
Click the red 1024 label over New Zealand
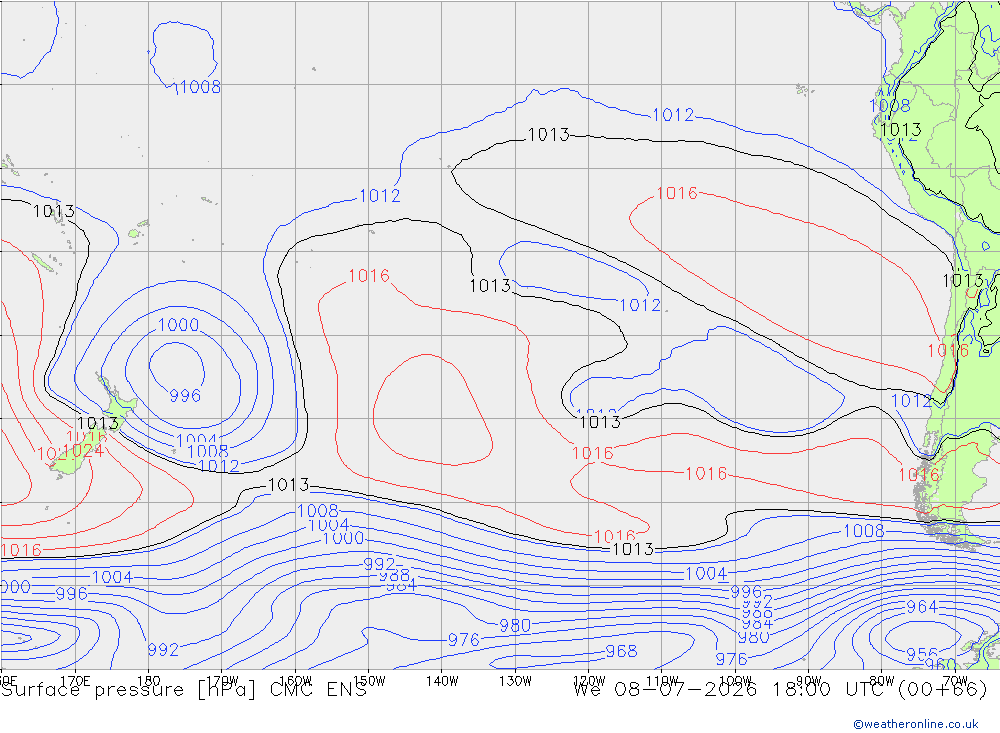(x=83, y=451)
